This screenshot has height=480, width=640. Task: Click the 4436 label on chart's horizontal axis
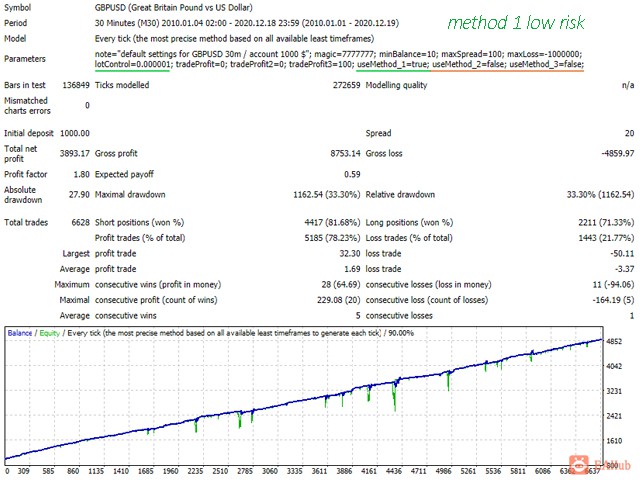(x=393, y=471)
